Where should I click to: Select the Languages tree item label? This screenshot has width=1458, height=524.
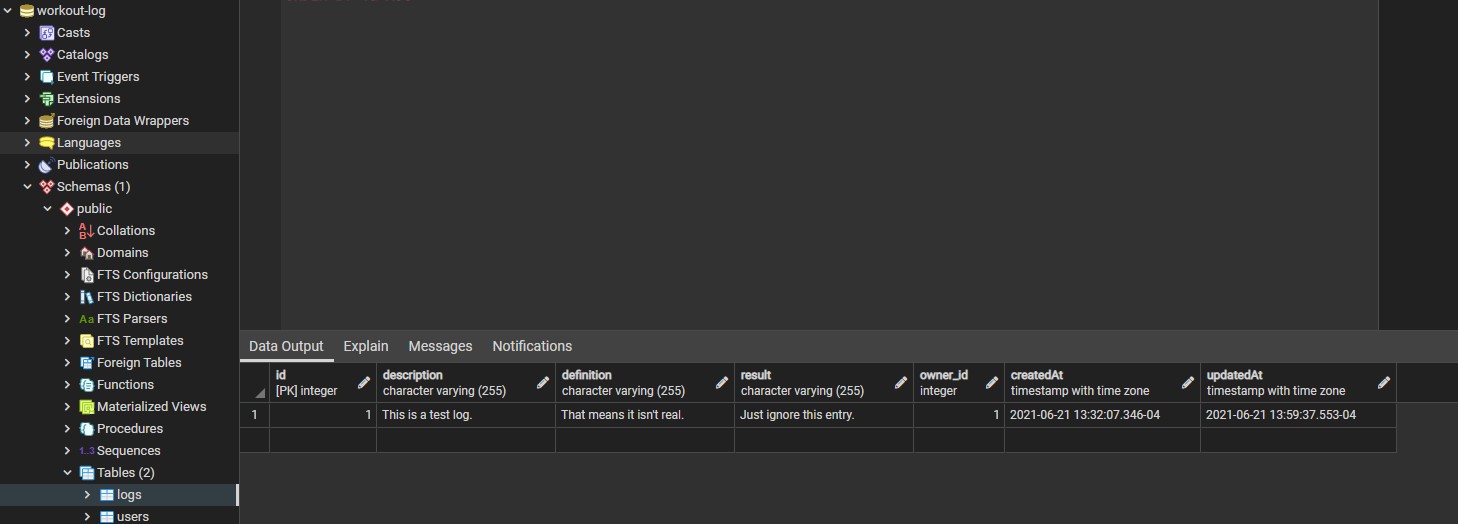click(x=89, y=143)
